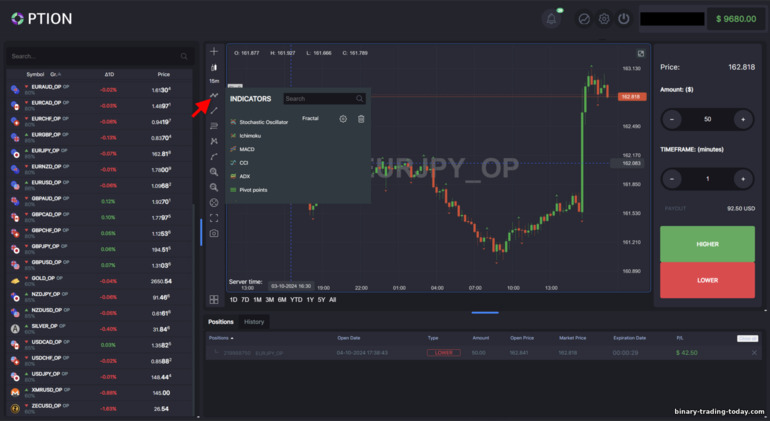Set chart range to All
The image size is (770, 421).
(x=332, y=300)
